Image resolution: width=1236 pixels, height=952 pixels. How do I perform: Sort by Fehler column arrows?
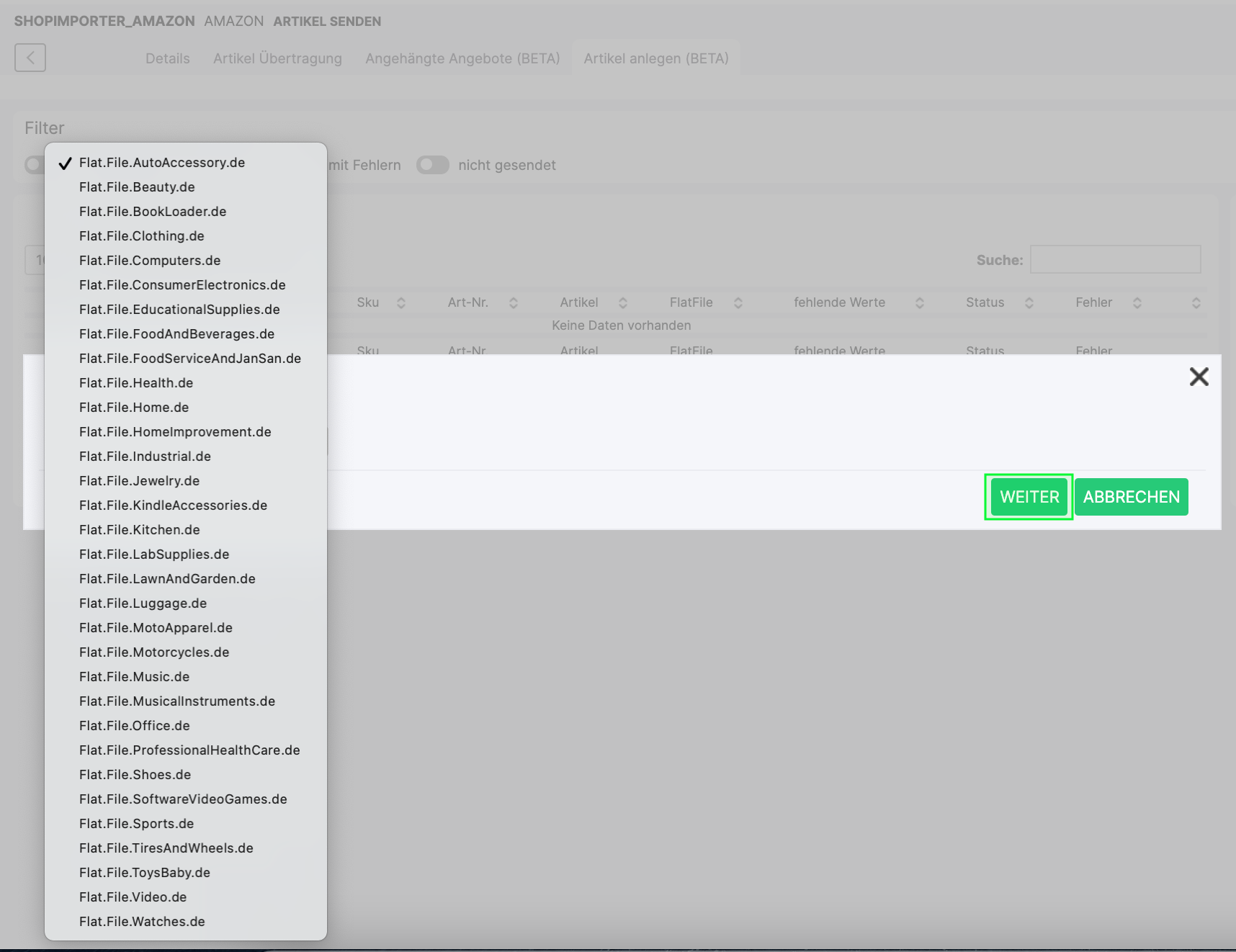pyautogui.click(x=1137, y=303)
